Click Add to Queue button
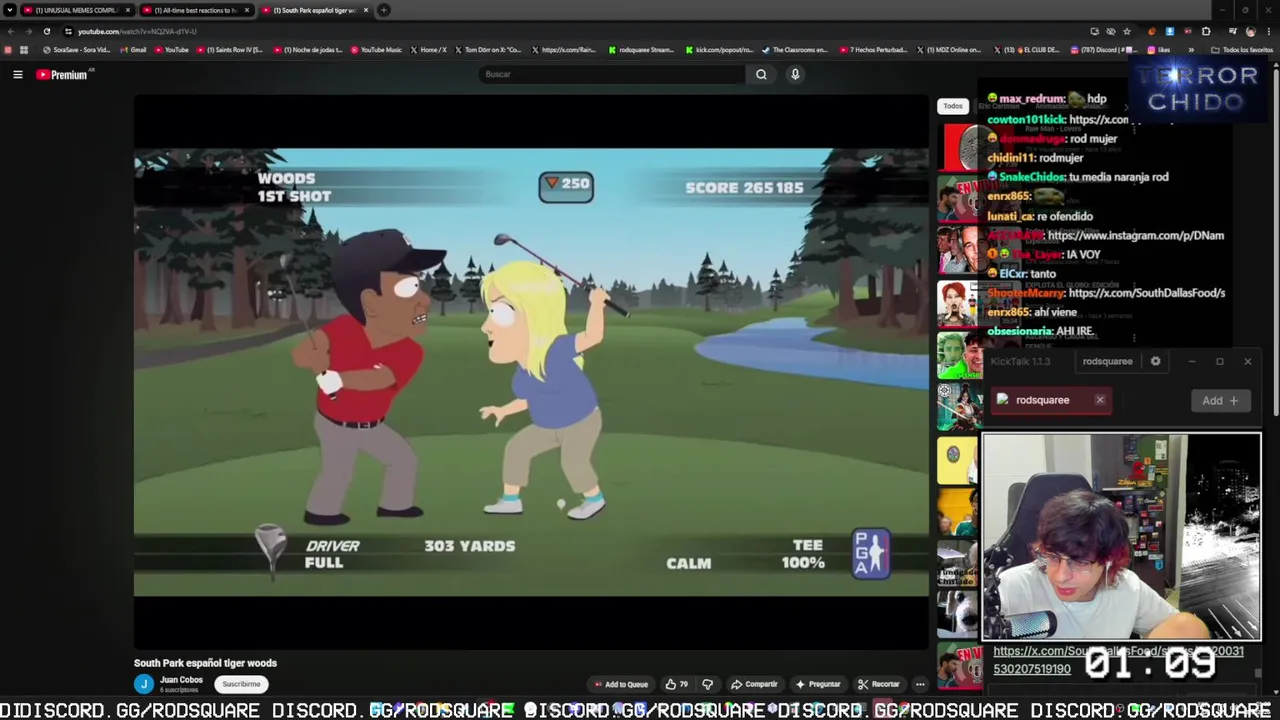 pos(621,684)
